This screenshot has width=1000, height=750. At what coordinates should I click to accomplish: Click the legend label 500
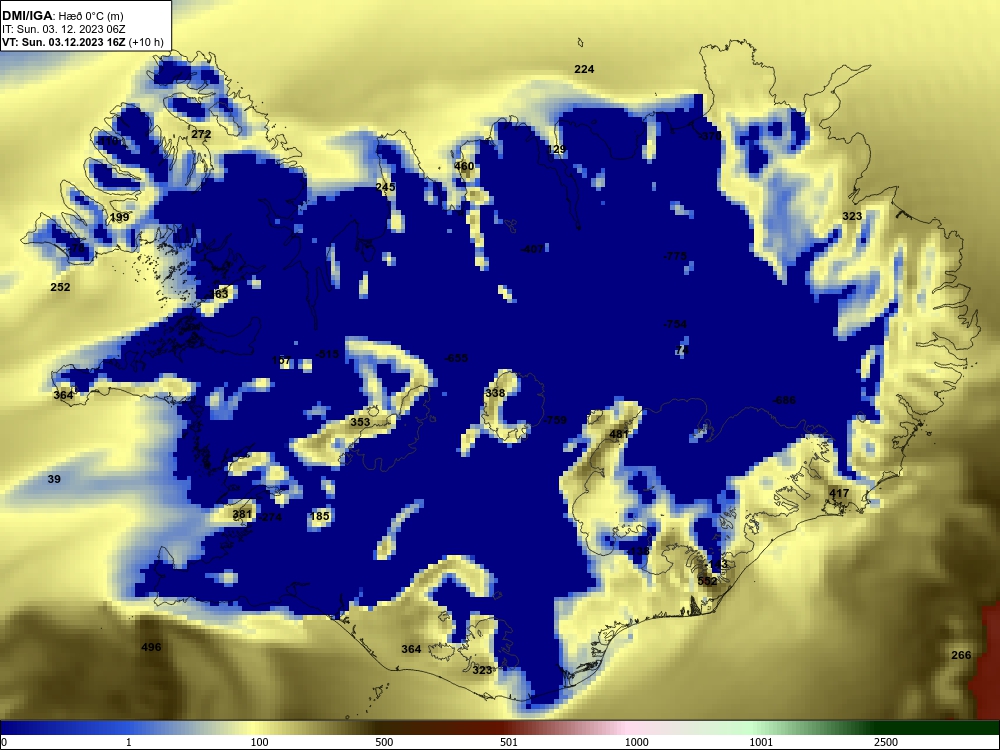(384, 742)
